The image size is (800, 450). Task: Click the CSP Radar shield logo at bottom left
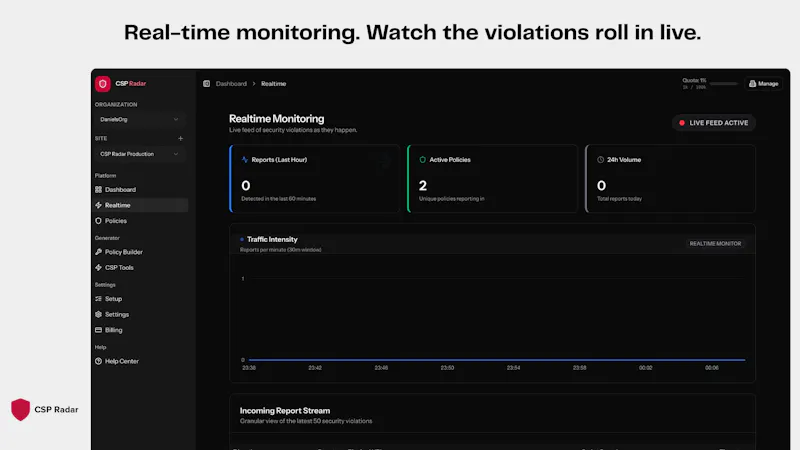[x=20, y=409]
